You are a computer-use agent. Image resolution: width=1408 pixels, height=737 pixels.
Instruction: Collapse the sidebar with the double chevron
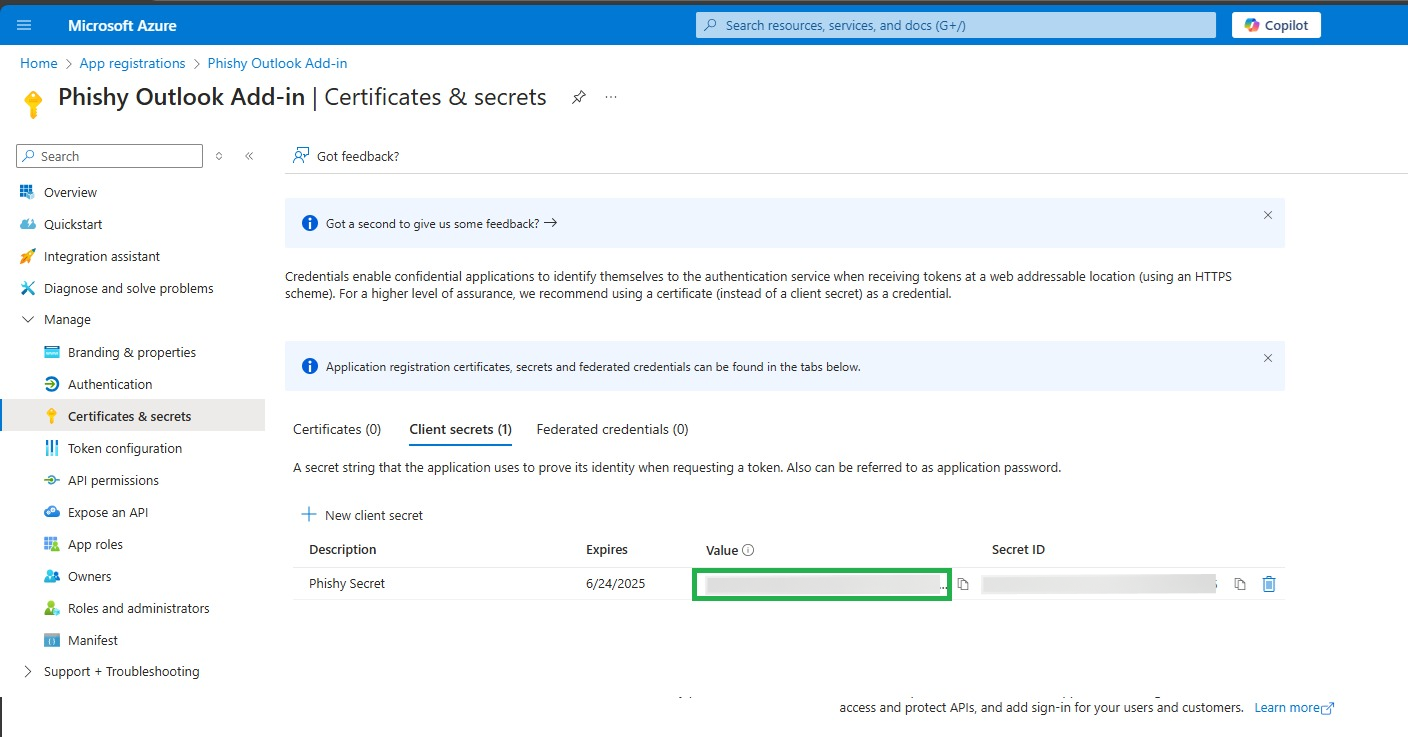(x=249, y=156)
